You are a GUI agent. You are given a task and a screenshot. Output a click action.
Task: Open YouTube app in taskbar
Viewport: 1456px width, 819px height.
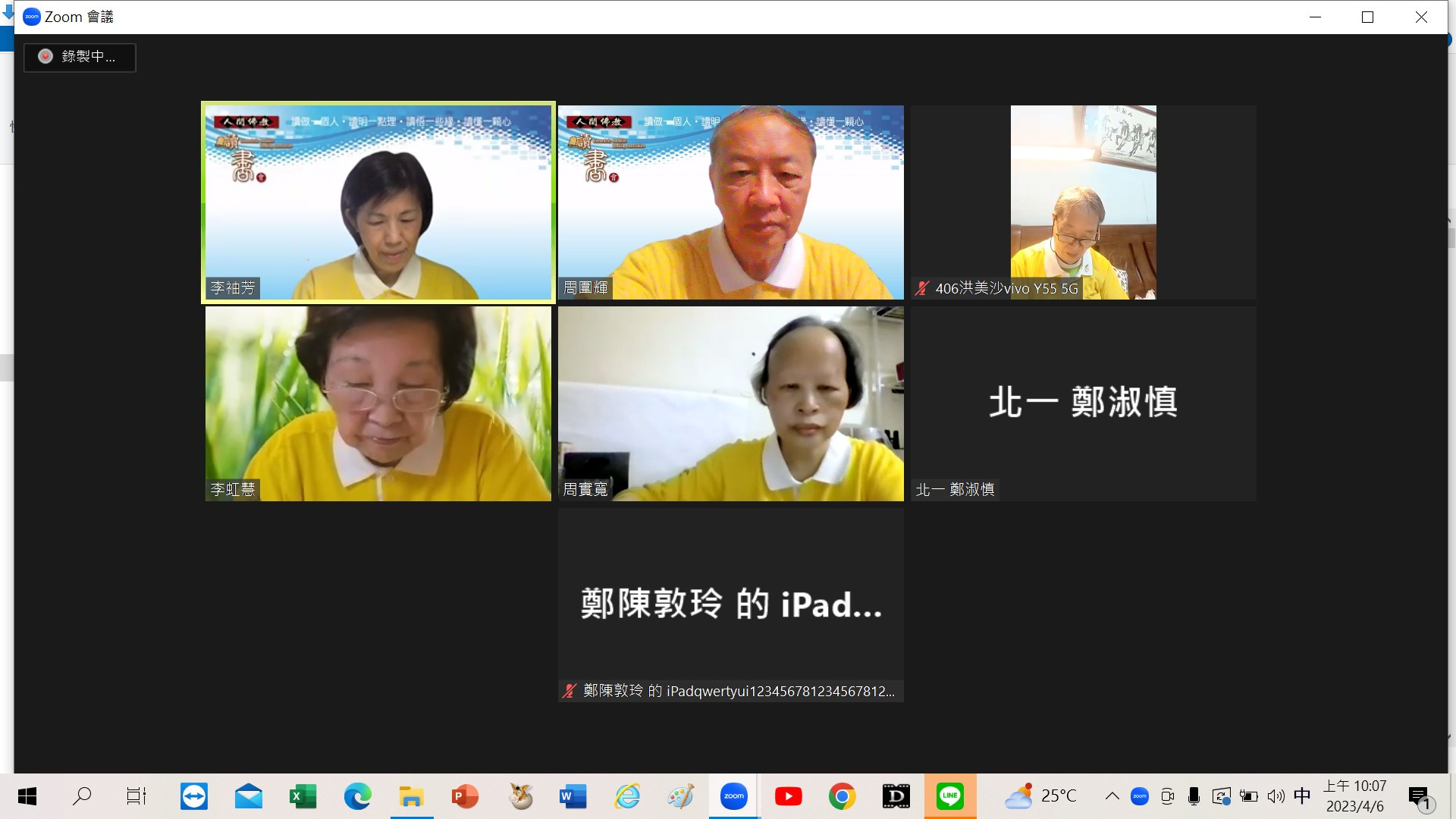point(788,796)
